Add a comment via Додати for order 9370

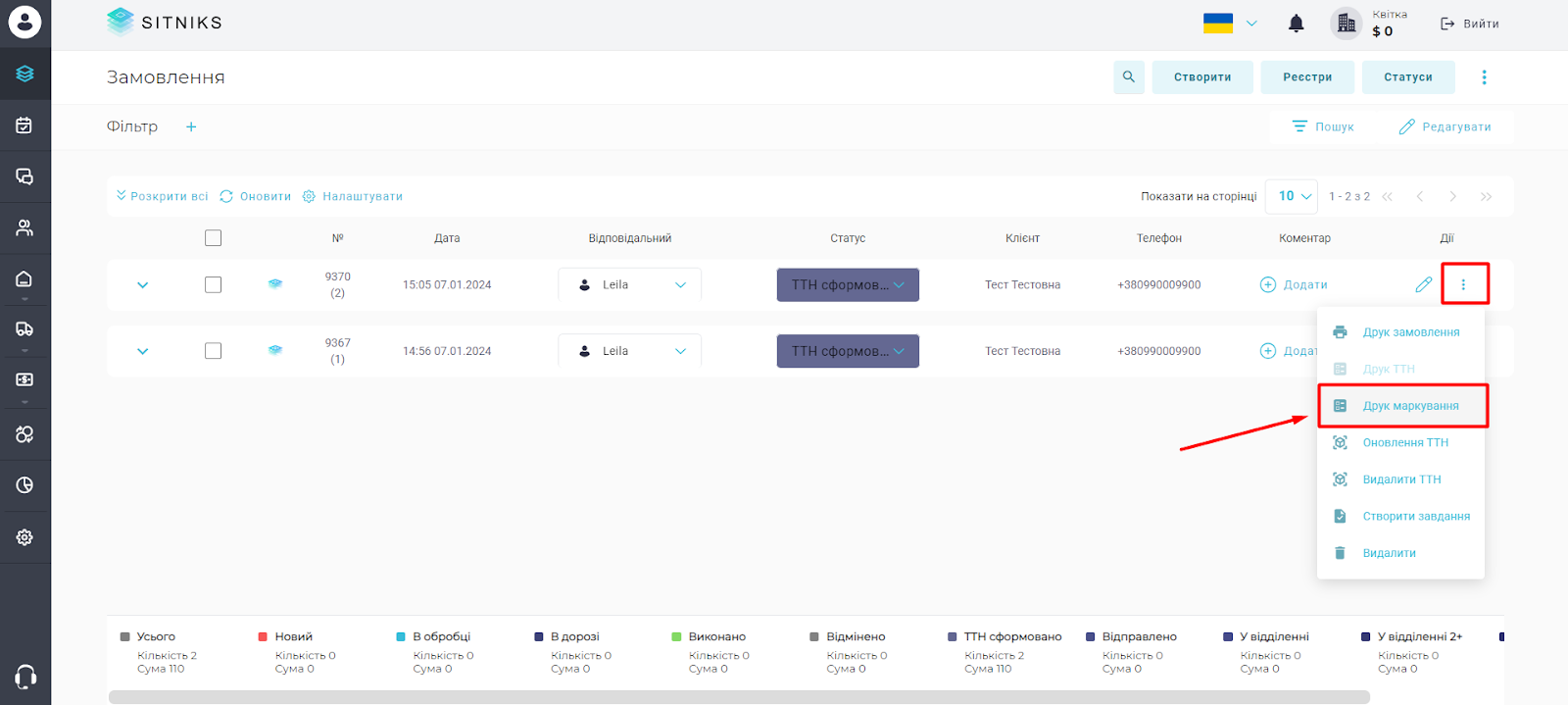(x=1294, y=284)
